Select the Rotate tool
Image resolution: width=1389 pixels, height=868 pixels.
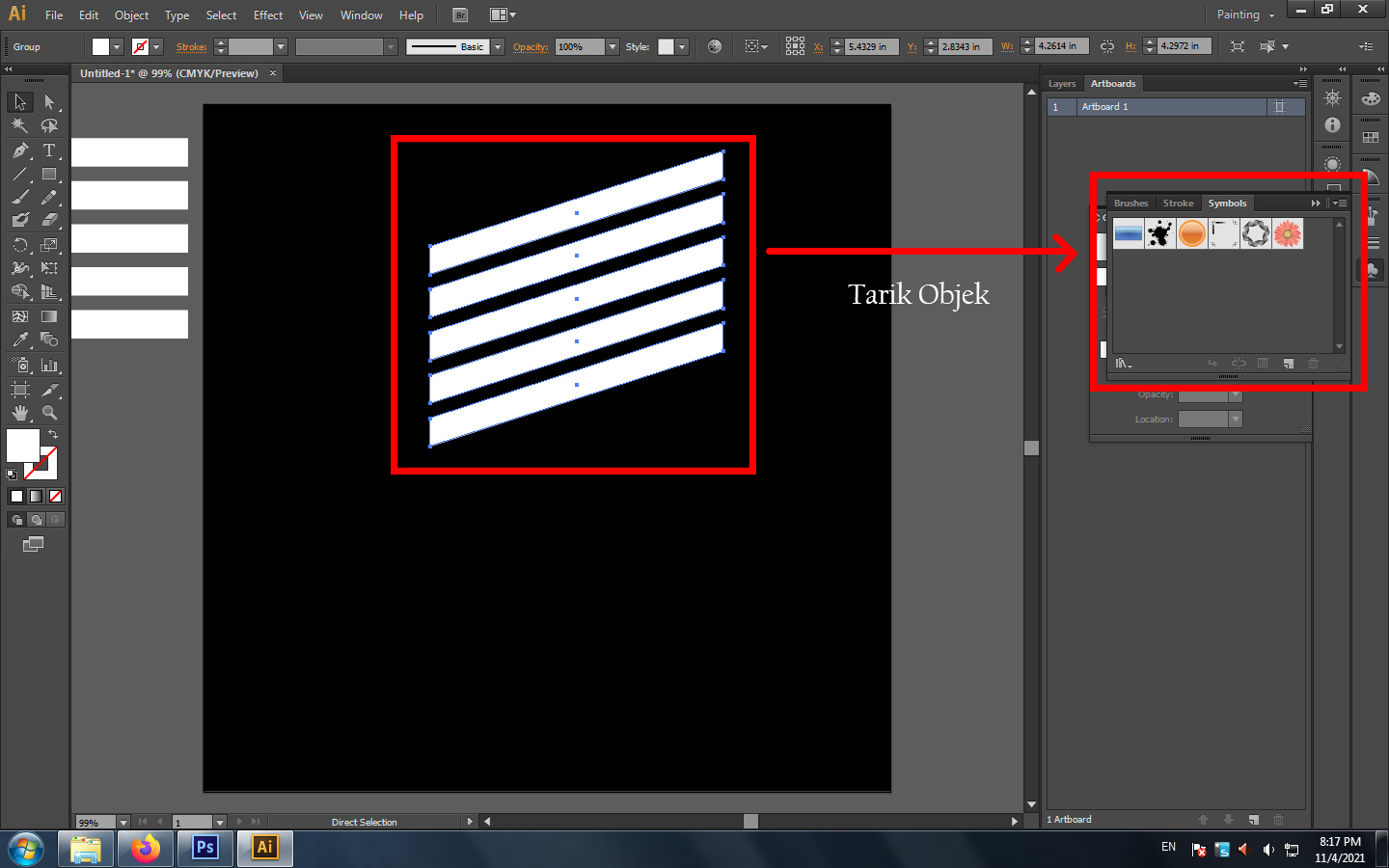coord(20,245)
